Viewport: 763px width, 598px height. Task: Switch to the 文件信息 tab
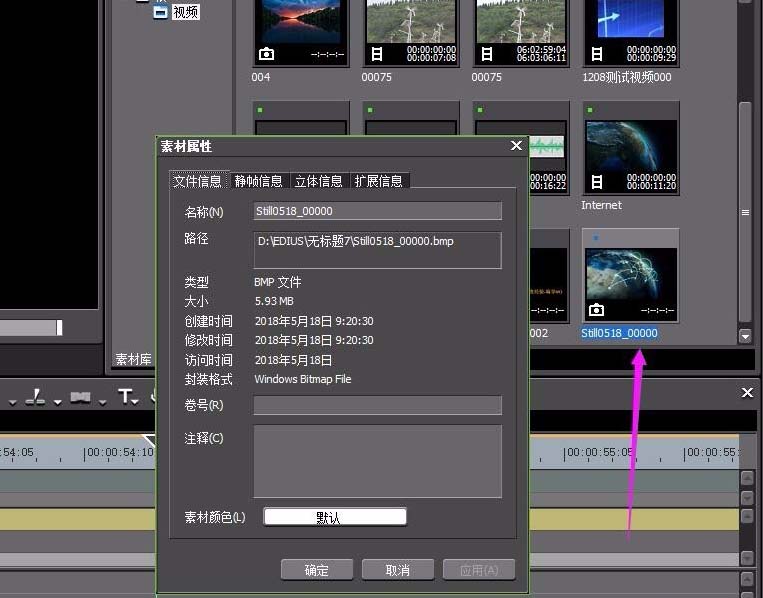pyautogui.click(x=198, y=181)
